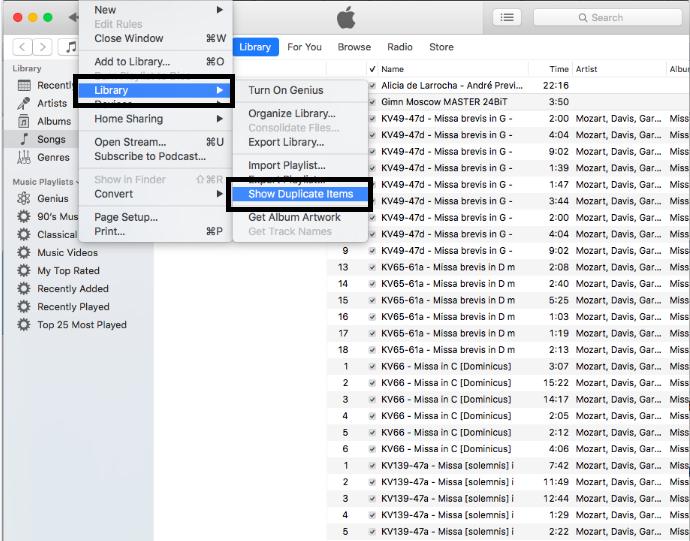Click the list view Up Next icon
This screenshot has width=690, height=541.
(x=507, y=18)
